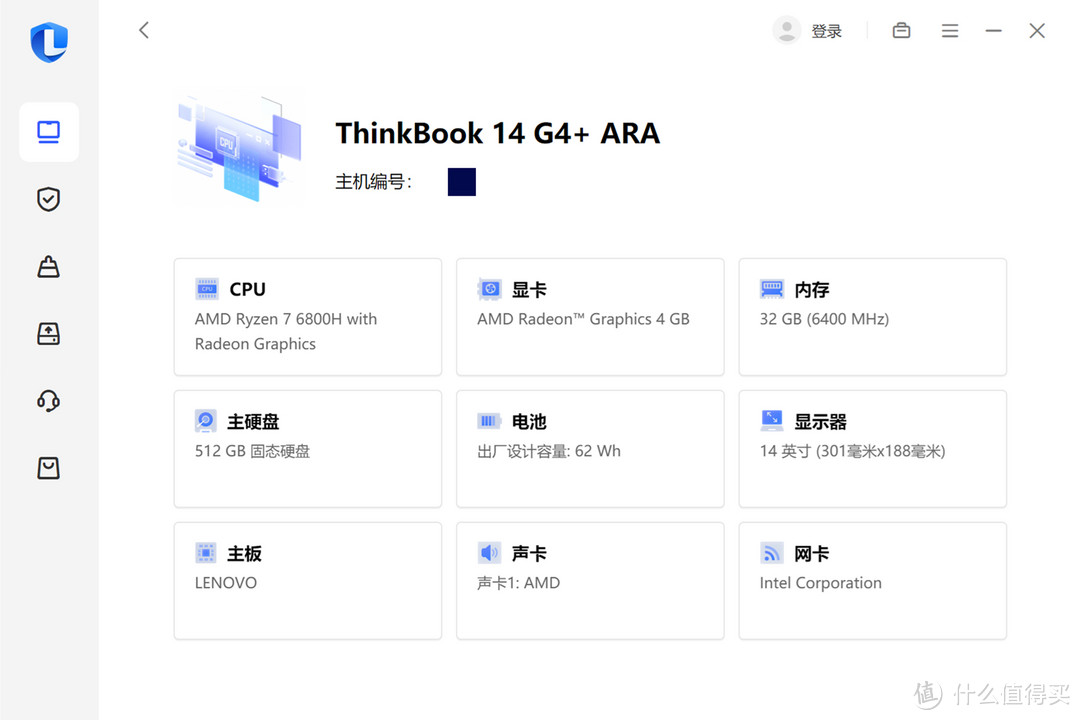Click the Lenovo PC Manager logo
The width and height of the screenshot is (1080, 720).
click(x=49, y=42)
